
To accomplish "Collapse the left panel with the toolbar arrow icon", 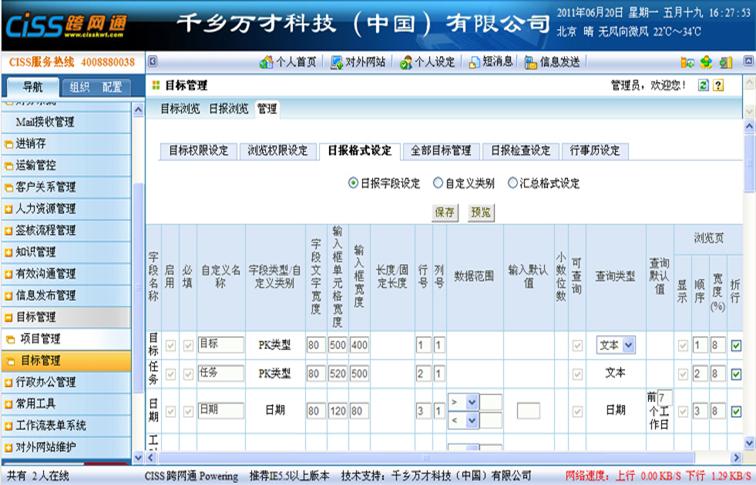I will tap(152, 62).
